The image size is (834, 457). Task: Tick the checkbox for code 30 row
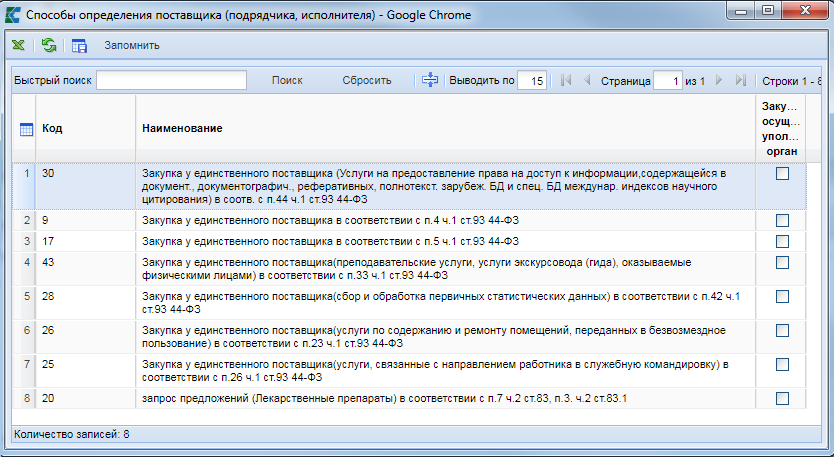point(782,173)
